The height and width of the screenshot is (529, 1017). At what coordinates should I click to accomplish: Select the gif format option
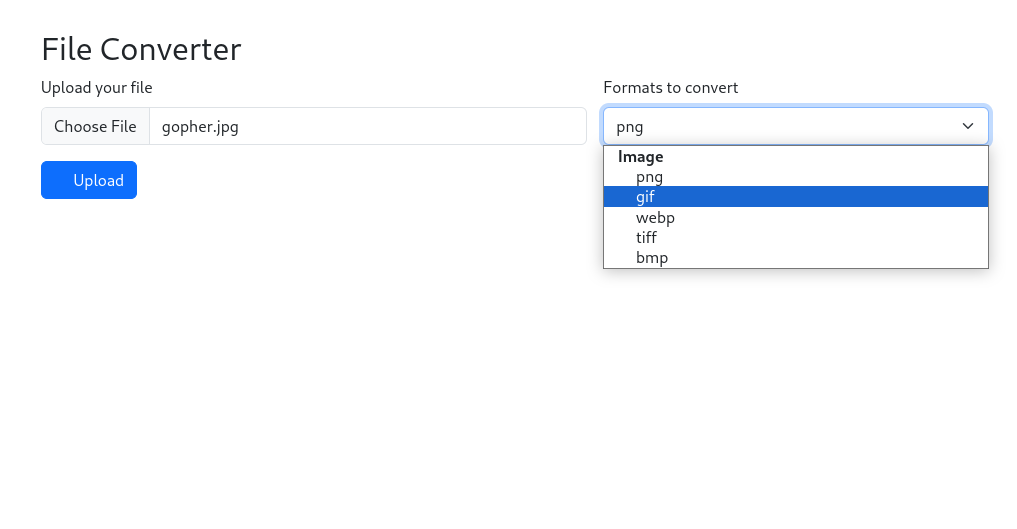pos(645,197)
